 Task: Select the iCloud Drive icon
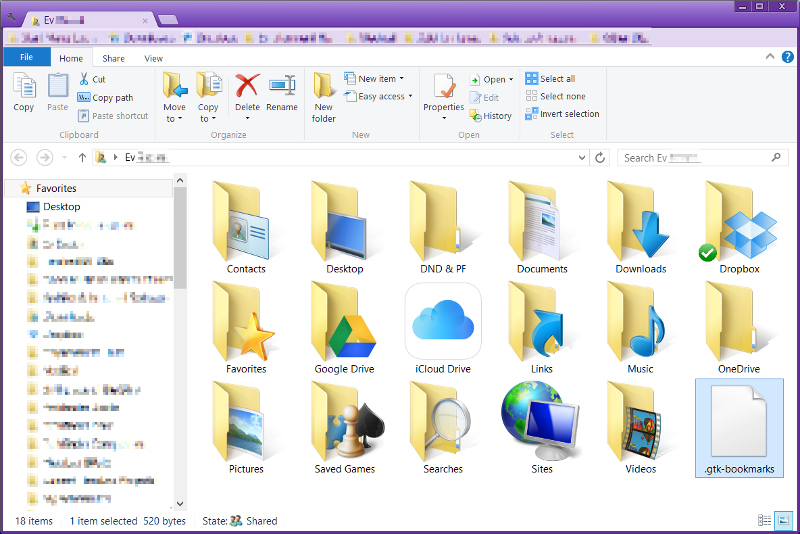click(443, 328)
